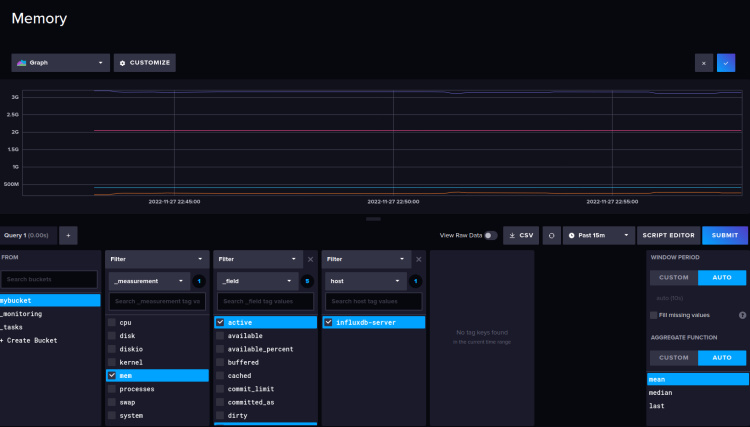
Task: Switch Window Period to Custom
Action: click(x=673, y=277)
